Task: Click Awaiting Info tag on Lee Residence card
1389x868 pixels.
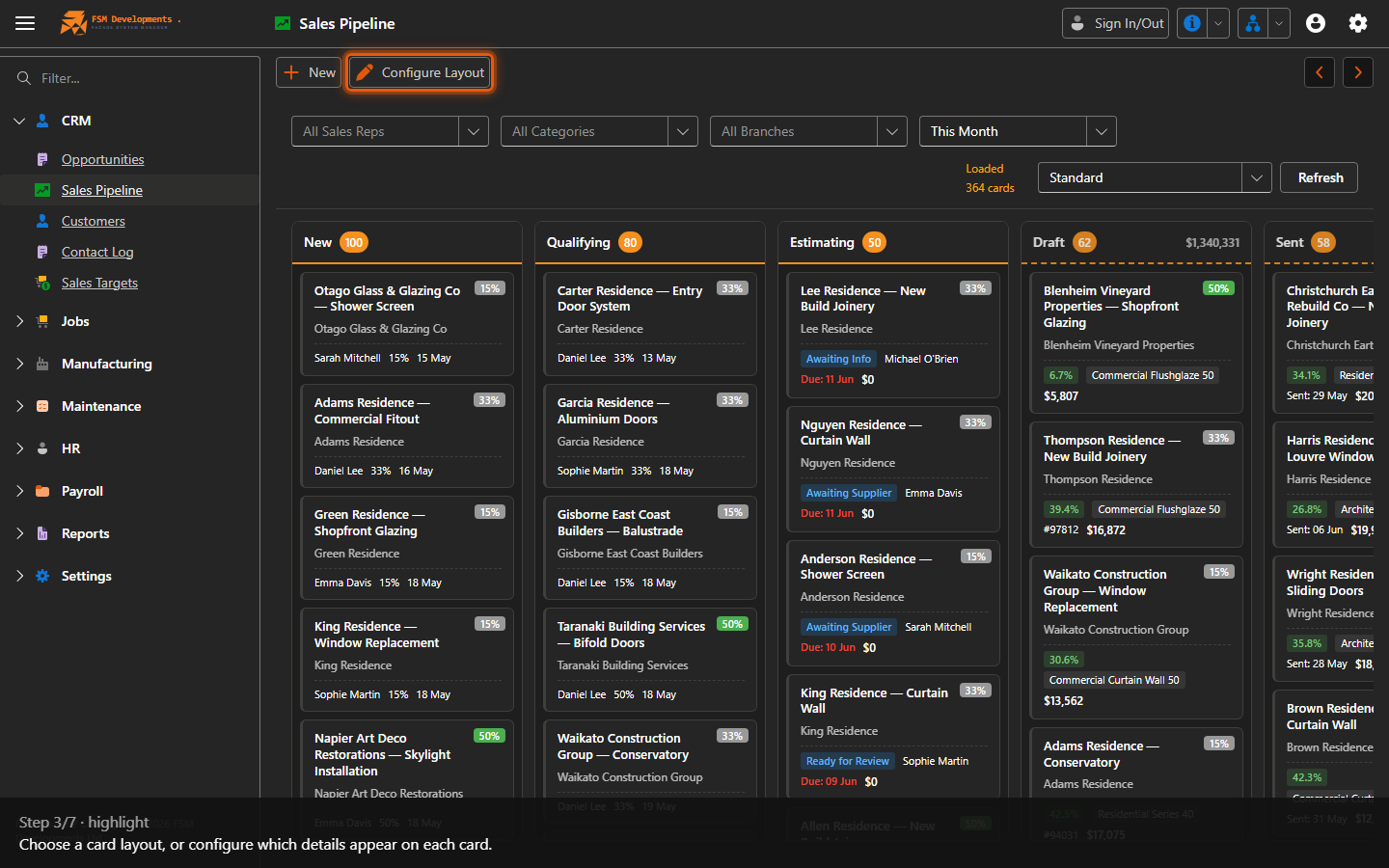Action: click(x=838, y=359)
